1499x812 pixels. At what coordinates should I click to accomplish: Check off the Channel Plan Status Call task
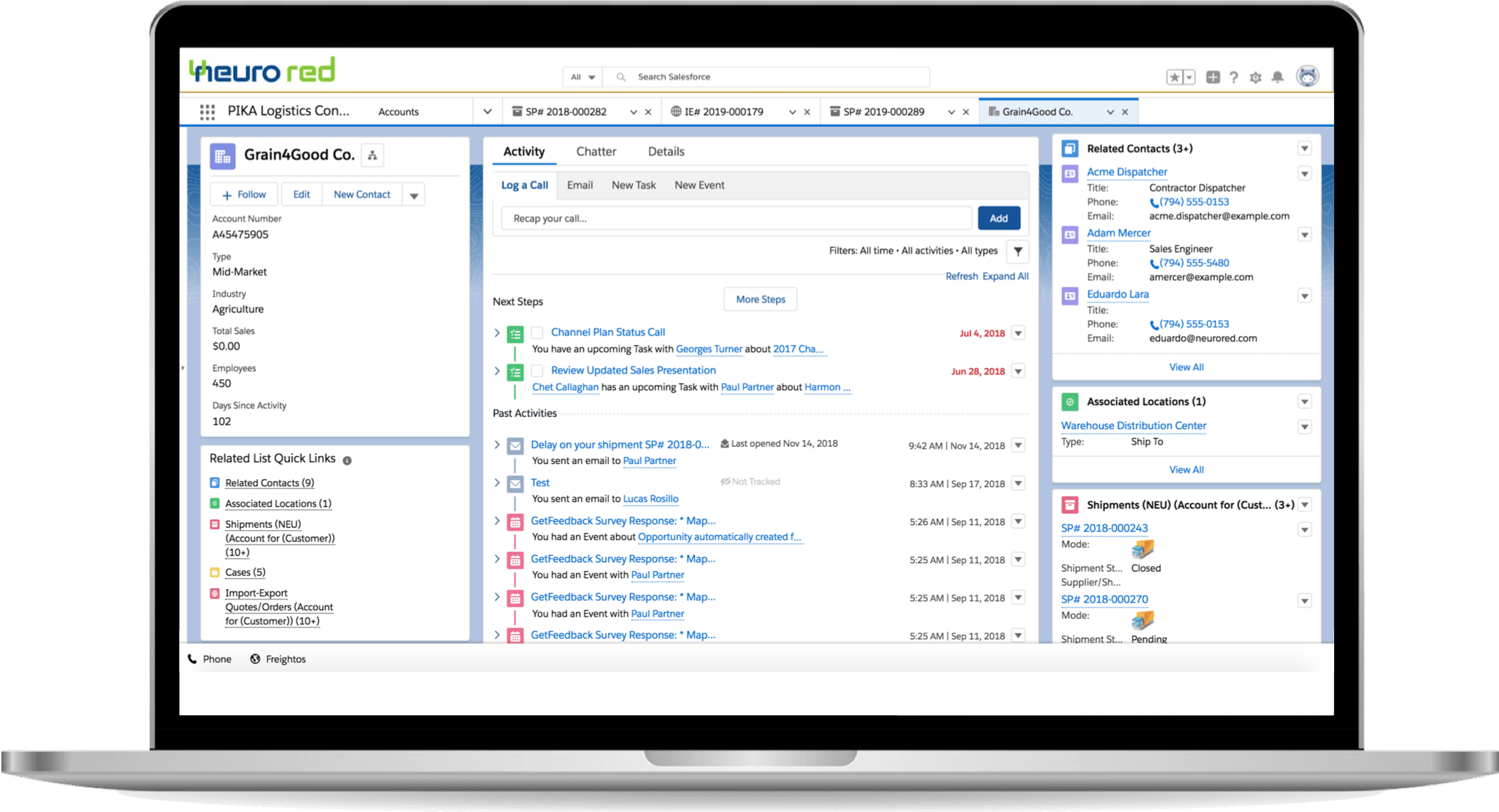[537, 332]
